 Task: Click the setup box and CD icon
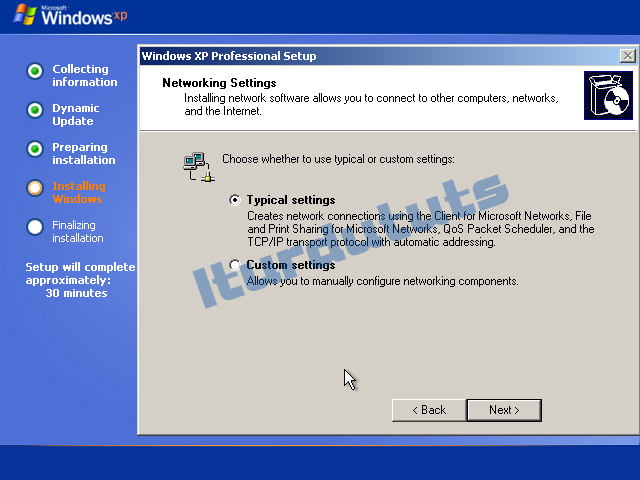click(x=608, y=96)
